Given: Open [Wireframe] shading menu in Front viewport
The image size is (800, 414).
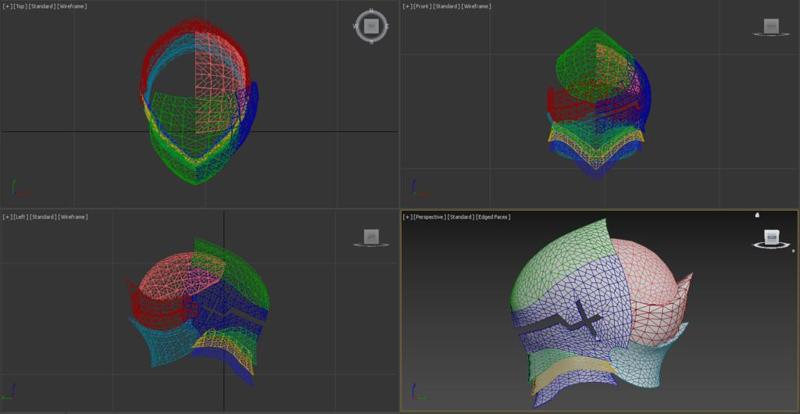Looking at the screenshot, I should click(476, 6).
